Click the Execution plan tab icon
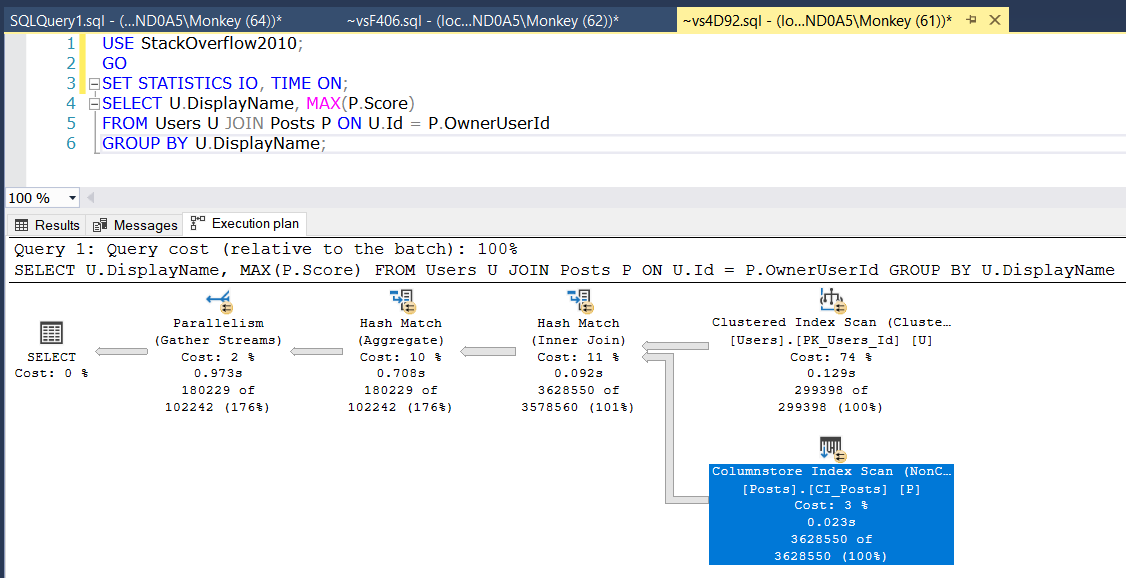The width and height of the screenshot is (1126, 578). [x=198, y=224]
